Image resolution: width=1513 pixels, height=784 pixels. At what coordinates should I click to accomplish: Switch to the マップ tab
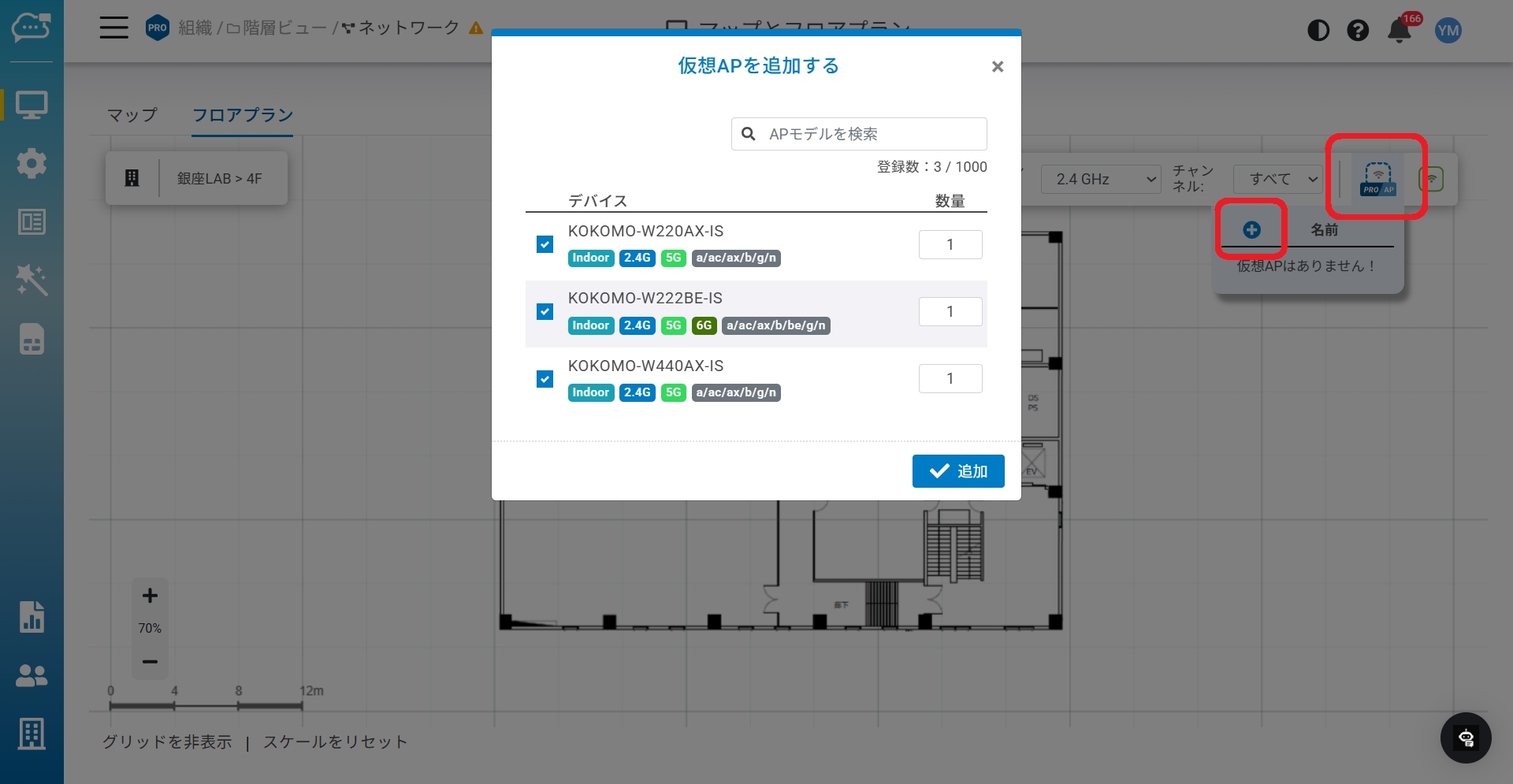point(132,115)
